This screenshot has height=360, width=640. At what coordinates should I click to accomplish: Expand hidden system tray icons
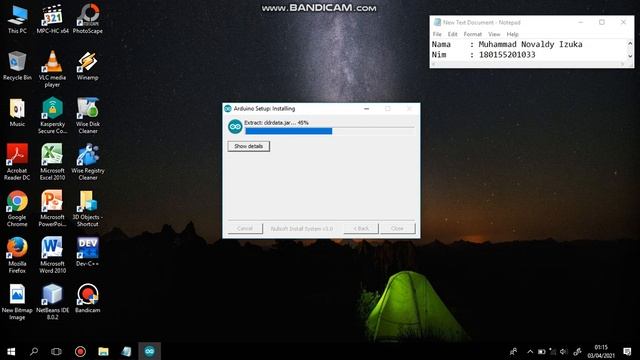[530, 351]
